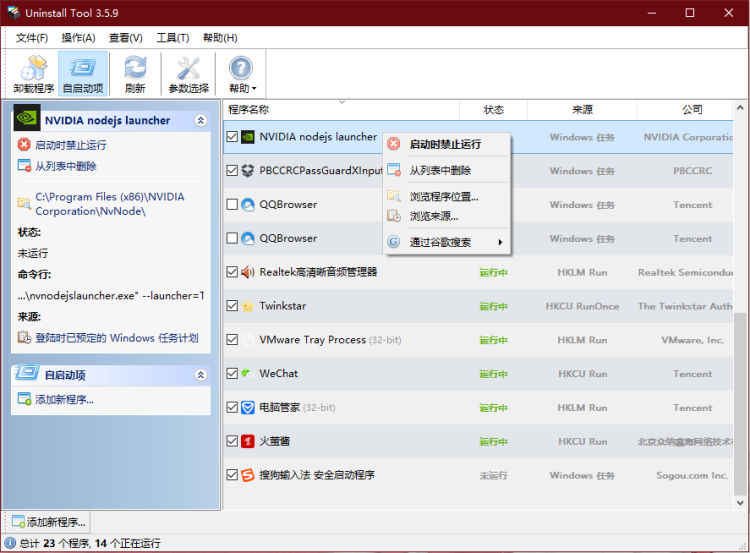This screenshot has height=553, width=750.
Task: Click the Sogou 搜狗输入法 icon
Action: (247, 475)
